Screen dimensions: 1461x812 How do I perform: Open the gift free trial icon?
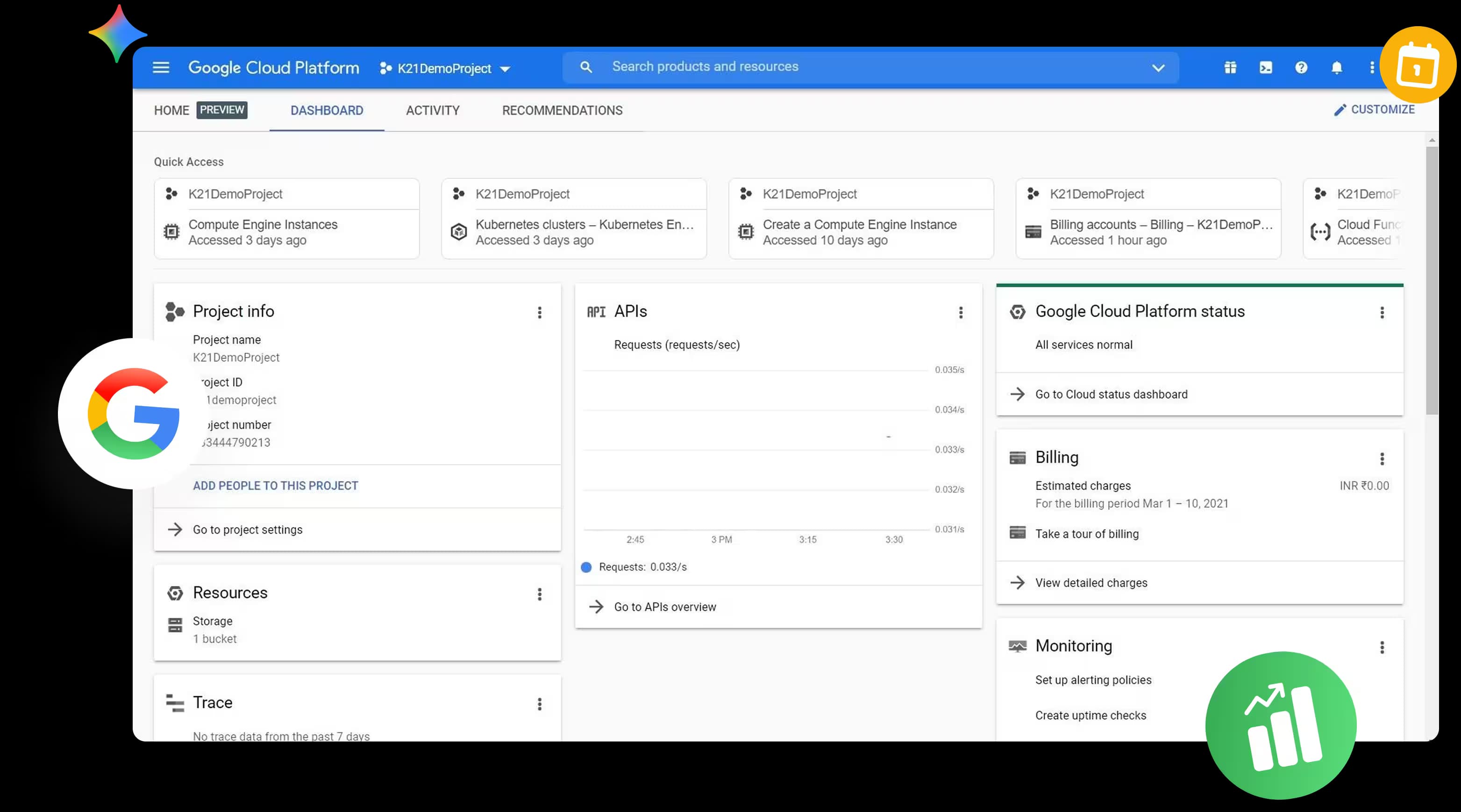pyautogui.click(x=1230, y=67)
